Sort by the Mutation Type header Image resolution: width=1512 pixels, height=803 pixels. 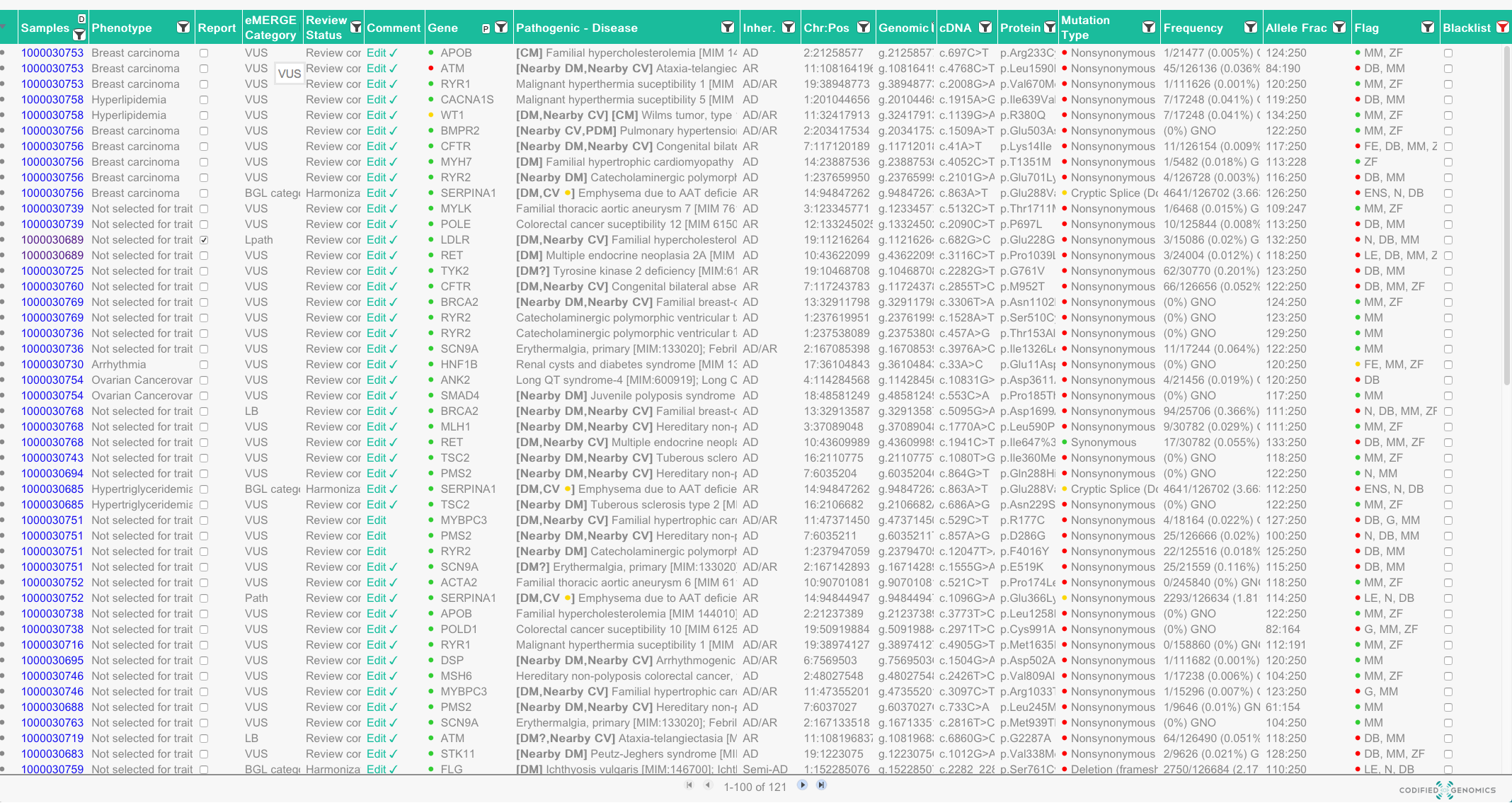click(1085, 28)
